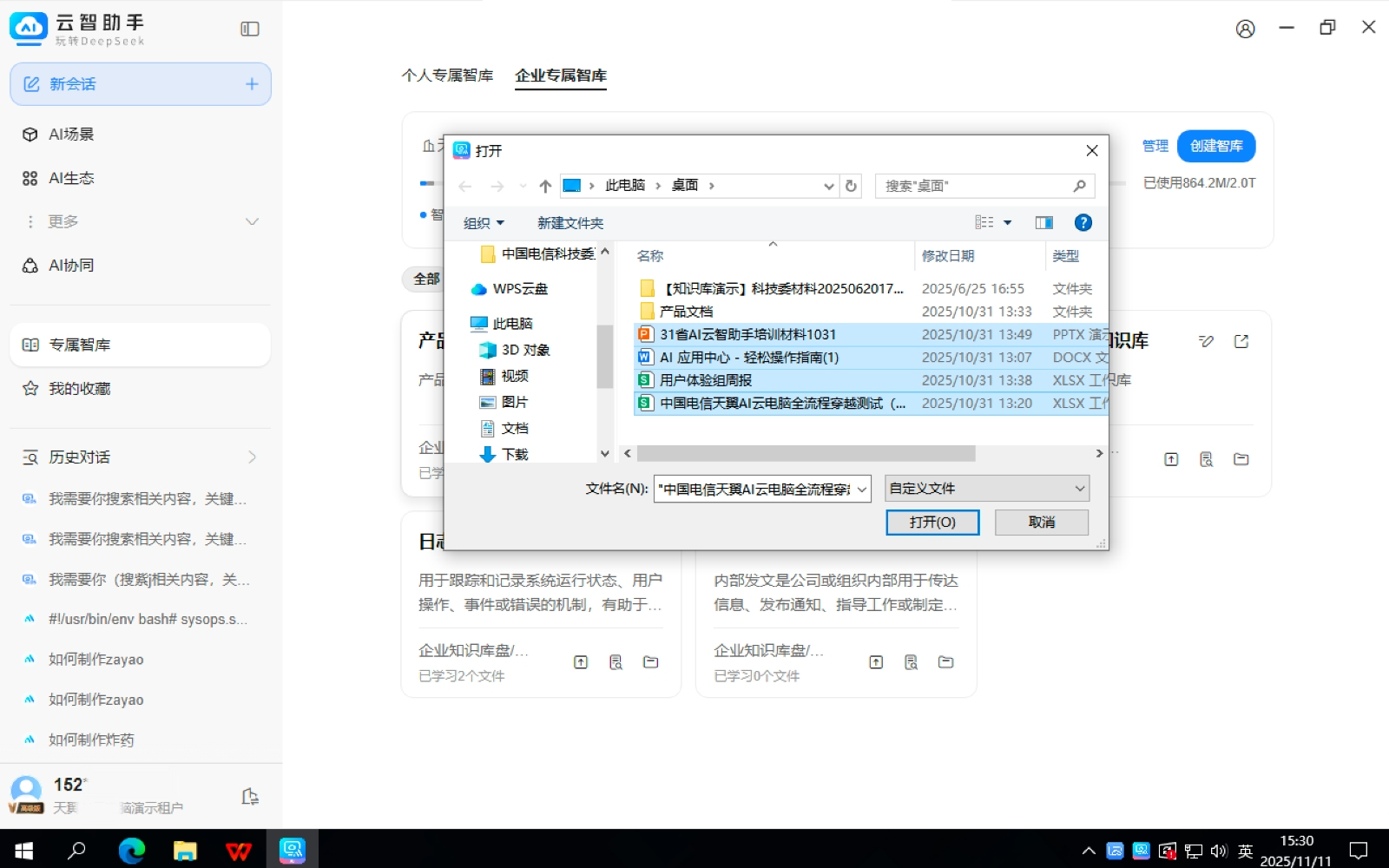Select 下载 in the navigation tree

[x=504, y=454]
